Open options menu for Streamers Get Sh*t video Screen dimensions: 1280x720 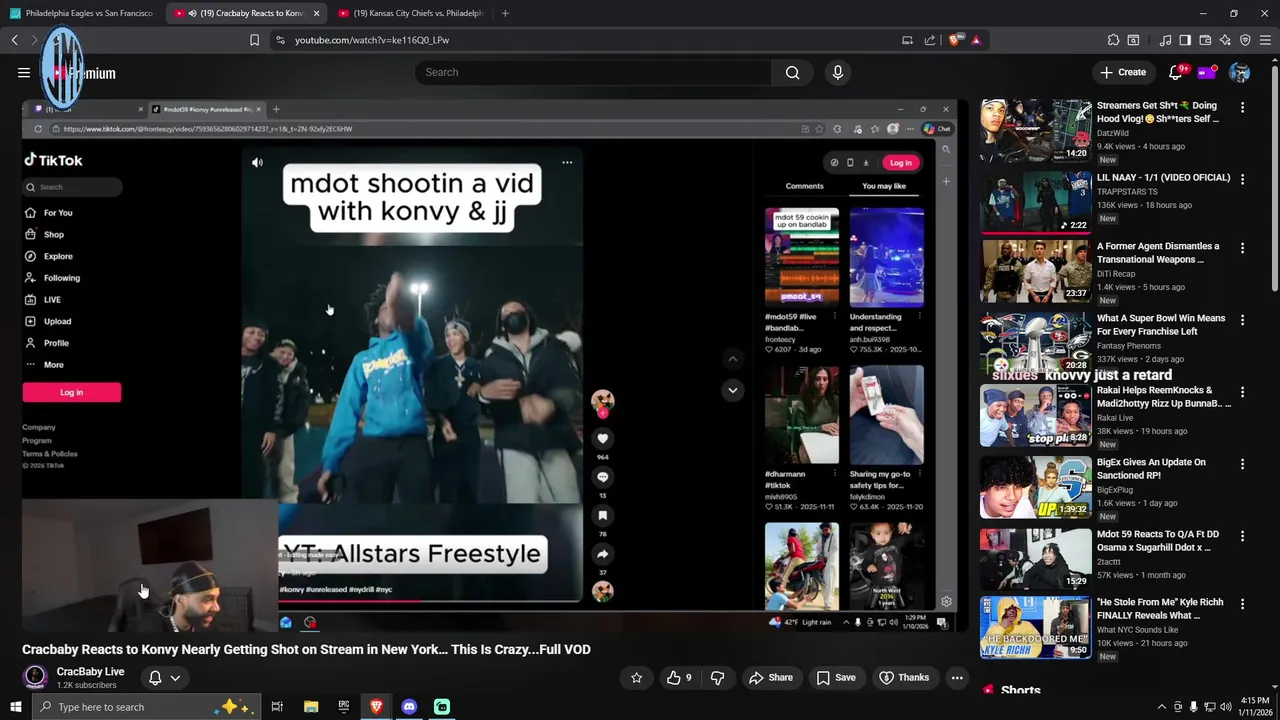tap(1242, 107)
